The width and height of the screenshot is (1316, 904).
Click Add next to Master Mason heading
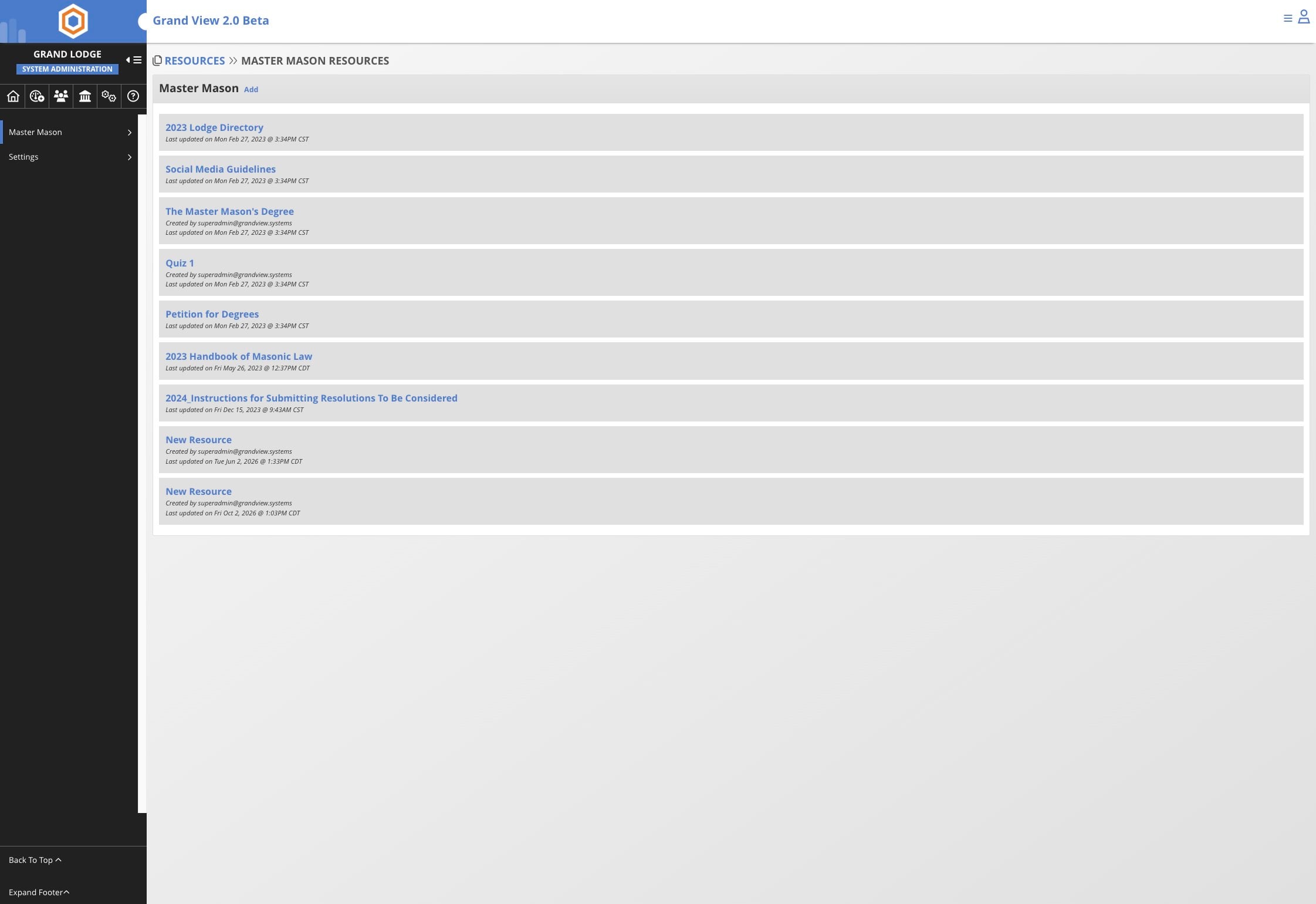coord(251,89)
